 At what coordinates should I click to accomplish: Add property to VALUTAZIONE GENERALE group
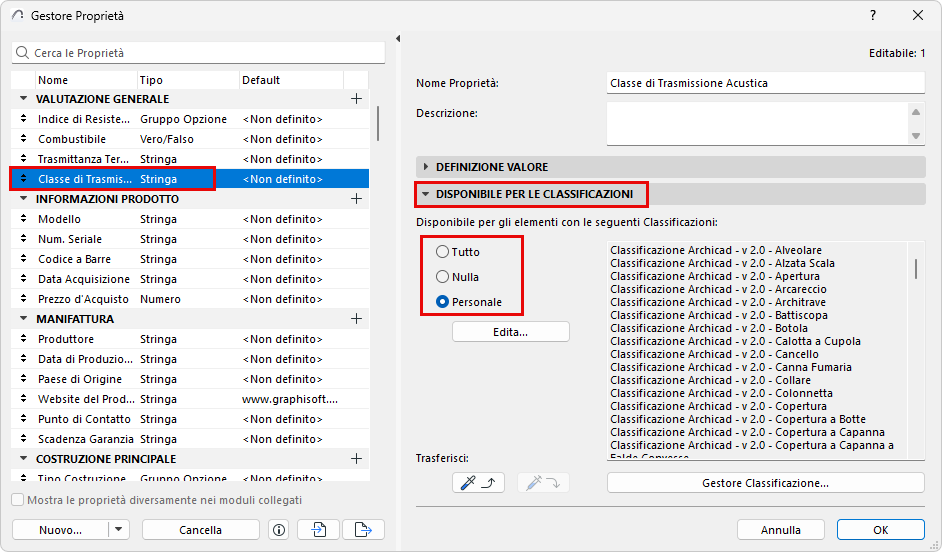coord(356,99)
